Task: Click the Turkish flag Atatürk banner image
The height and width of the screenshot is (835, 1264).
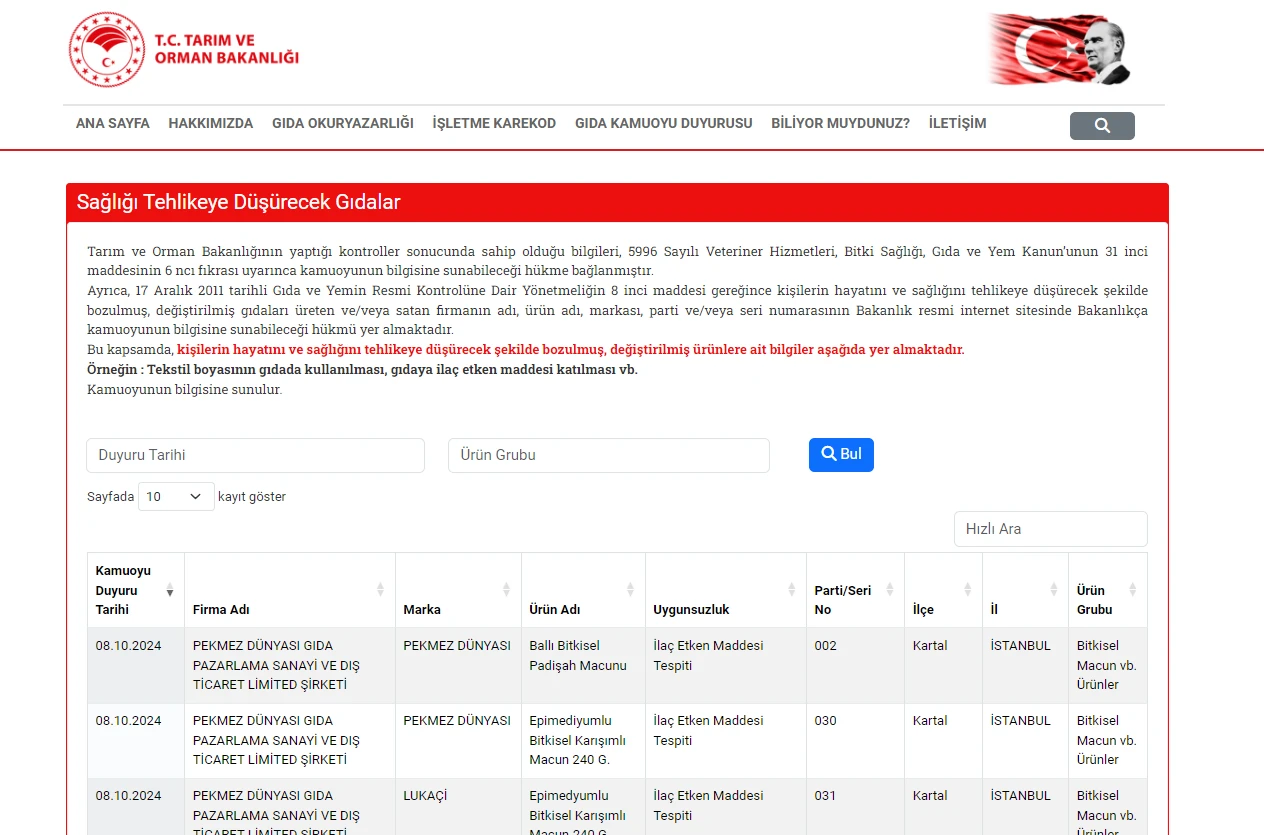Action: 1059,49
